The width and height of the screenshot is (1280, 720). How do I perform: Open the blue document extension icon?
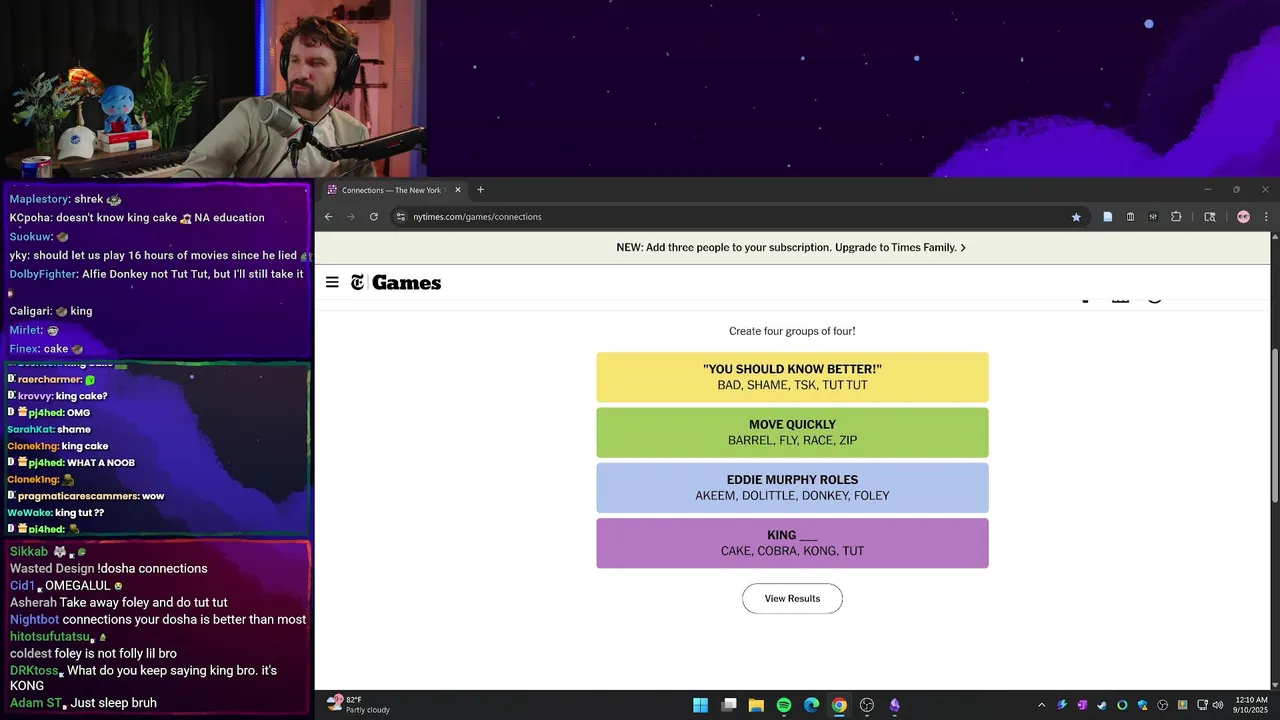pyautogui.click(x=1108, y=217)
